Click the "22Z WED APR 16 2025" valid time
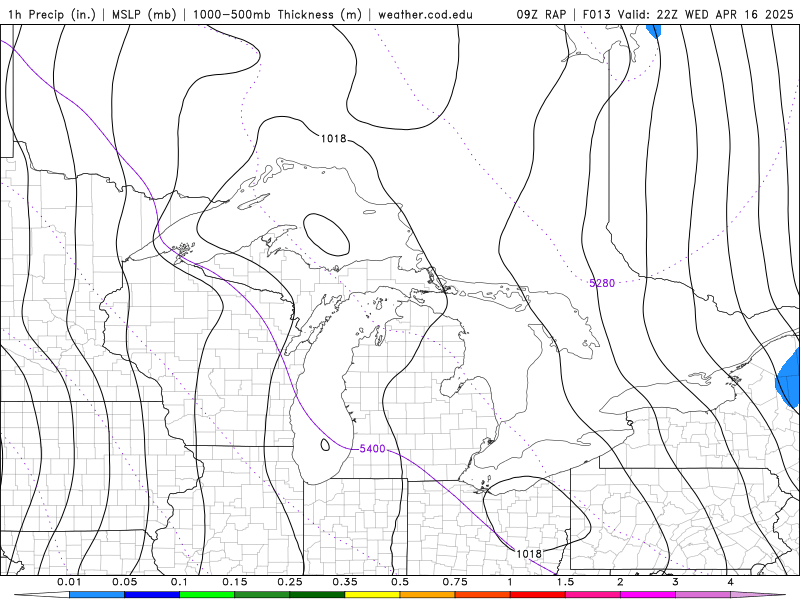 click(724, 14)
